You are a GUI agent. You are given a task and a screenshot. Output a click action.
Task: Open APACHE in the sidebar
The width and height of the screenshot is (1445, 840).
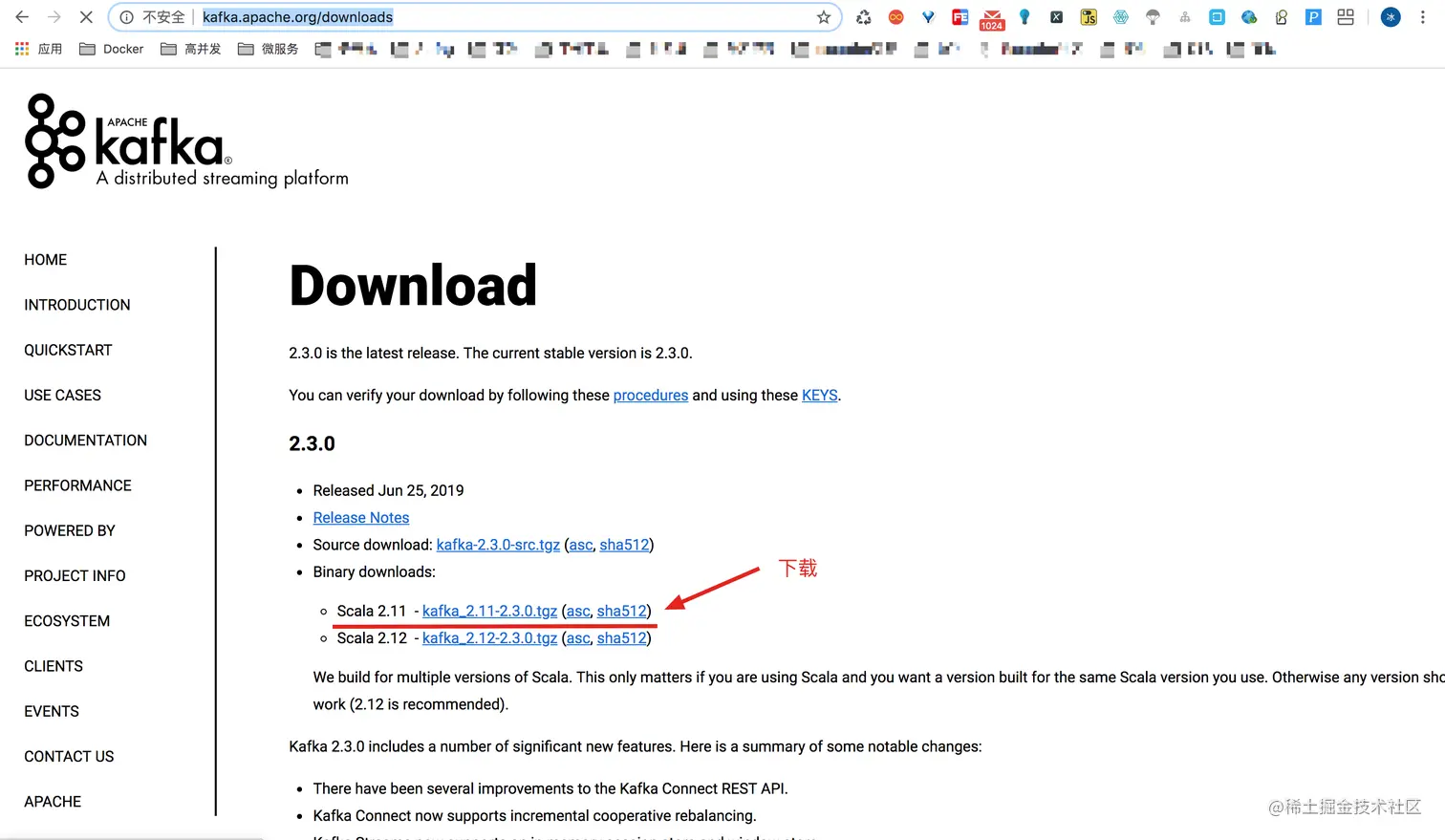tap(53, 802)
